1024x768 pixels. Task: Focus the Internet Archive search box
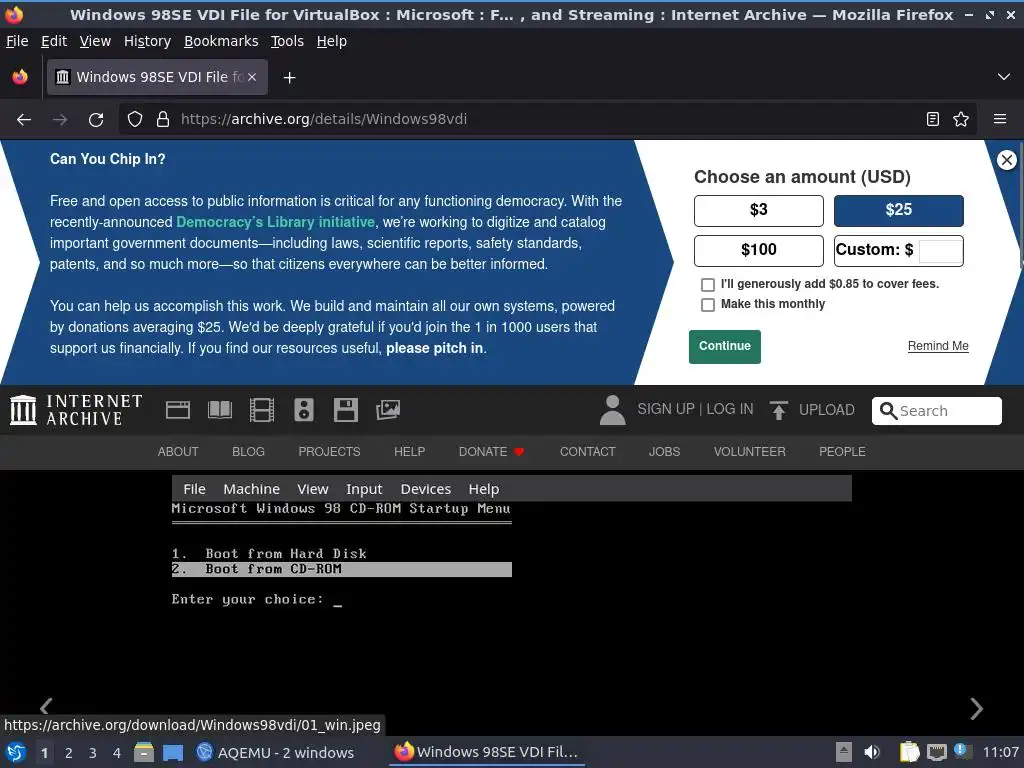pos(936,411)
